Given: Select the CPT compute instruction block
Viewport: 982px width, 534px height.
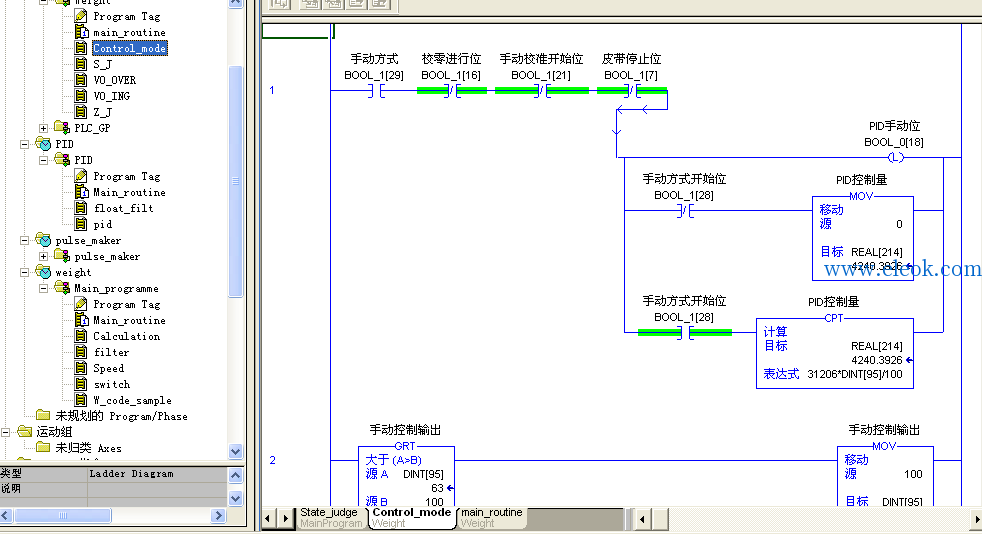Looking at the screenshot, I should (x=835, y=351).
